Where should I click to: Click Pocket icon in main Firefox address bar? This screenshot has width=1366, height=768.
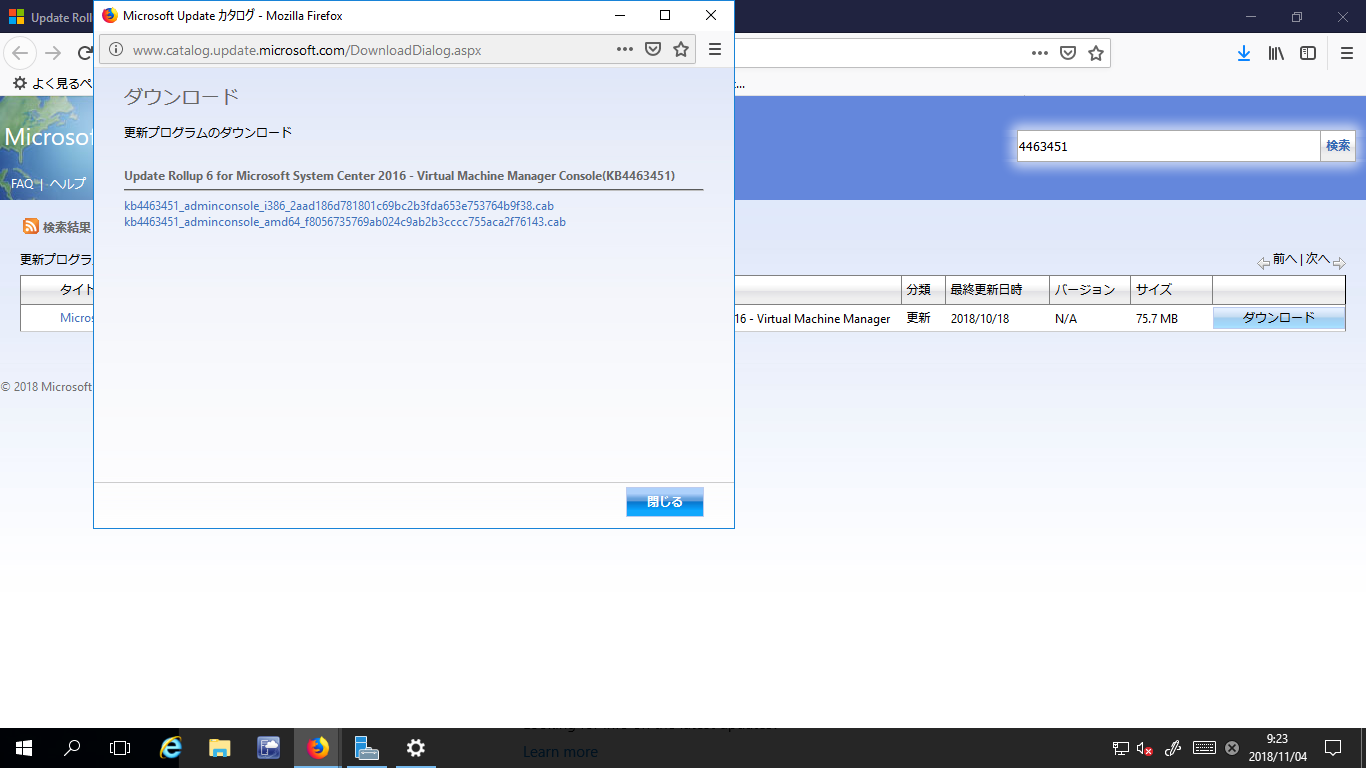1068,53
